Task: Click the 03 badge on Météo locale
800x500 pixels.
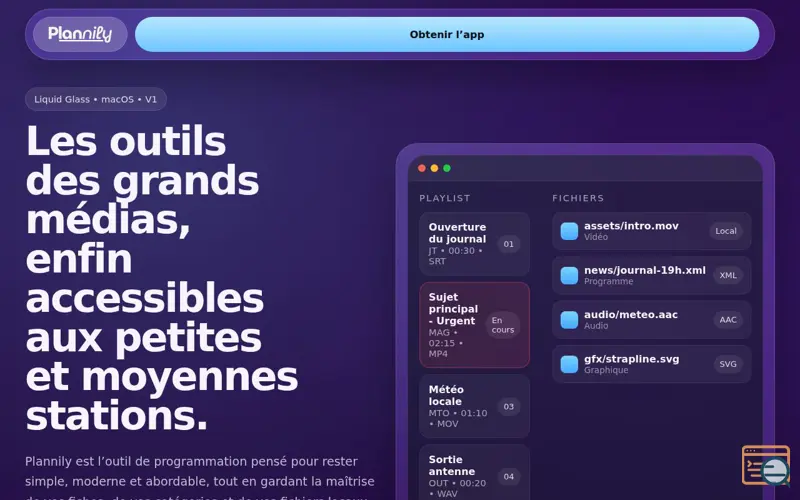Action: (509, 407)
